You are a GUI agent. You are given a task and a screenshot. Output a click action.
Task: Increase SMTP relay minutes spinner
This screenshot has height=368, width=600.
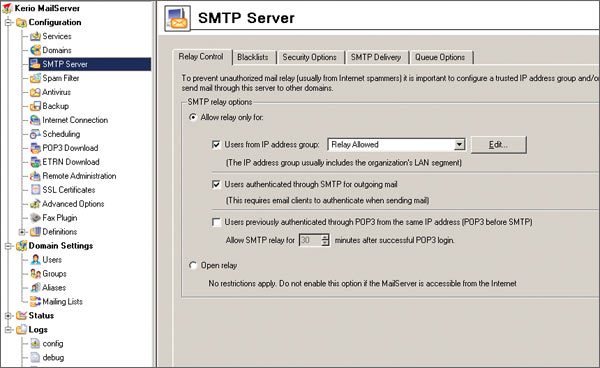coord(325,238)
